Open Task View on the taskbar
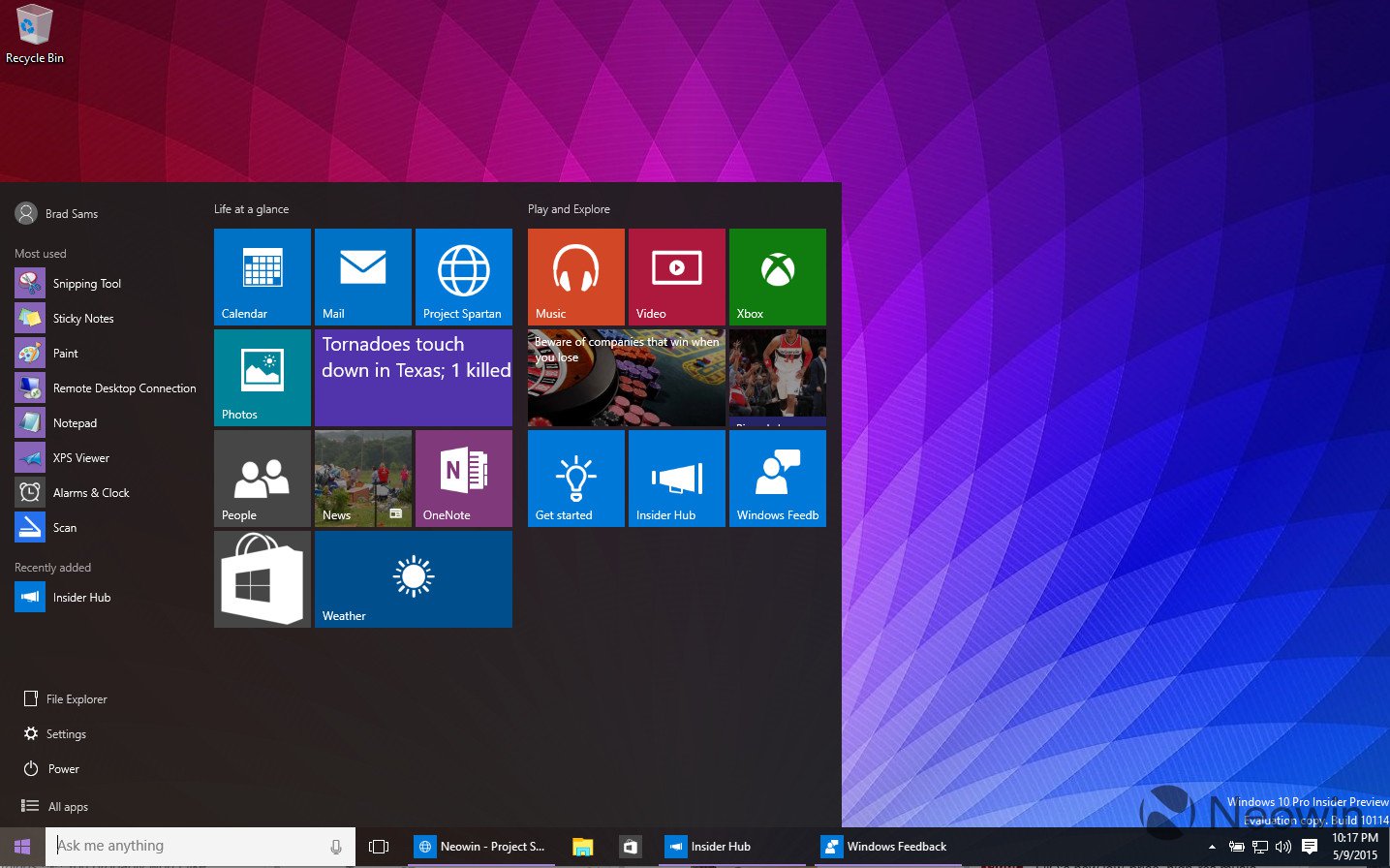Image resolution: width=1390 pixels, height=868 pixels. point(378,845)
